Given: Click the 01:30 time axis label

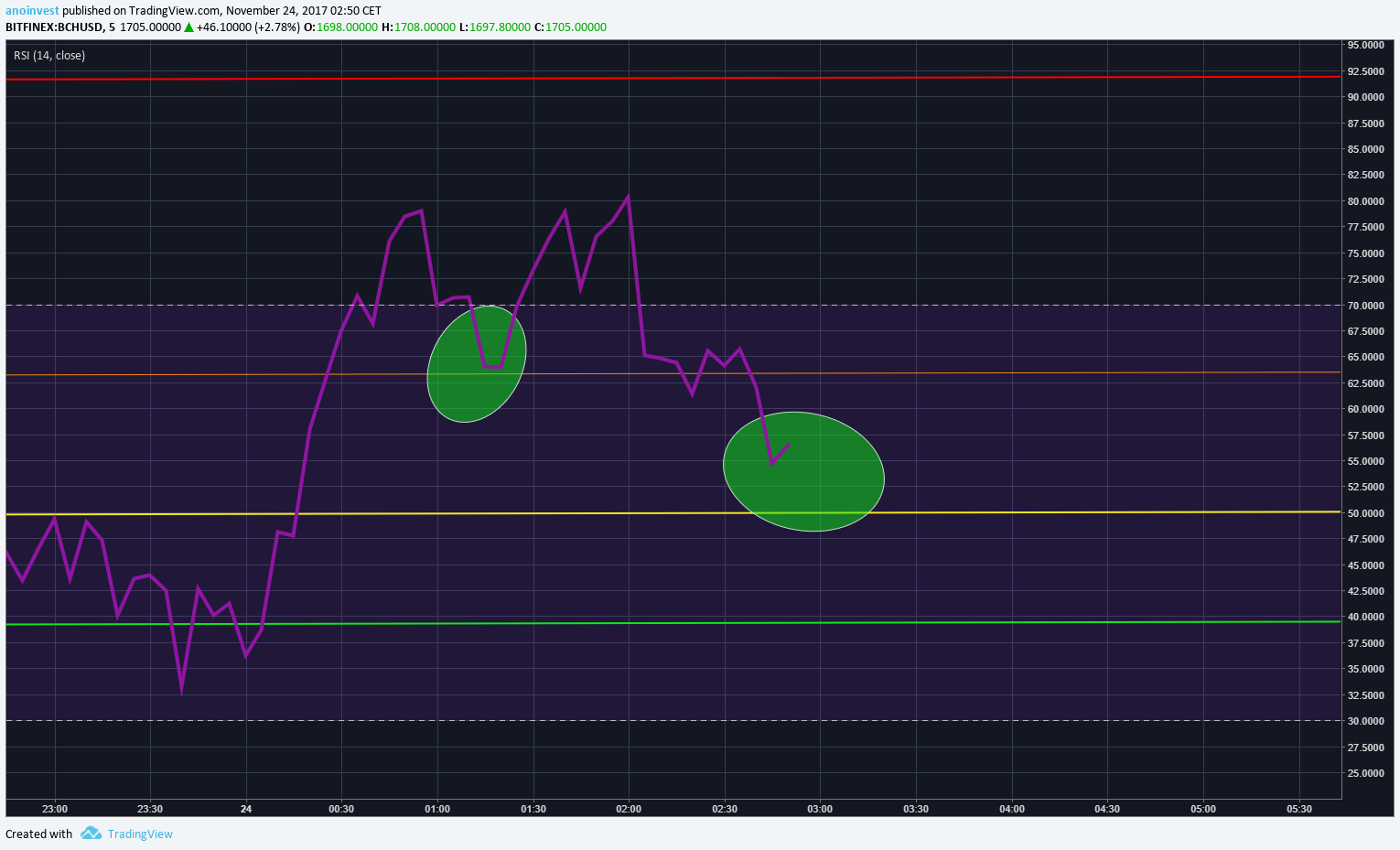Looking at the screenshot, I should click(x=533, y=809).
